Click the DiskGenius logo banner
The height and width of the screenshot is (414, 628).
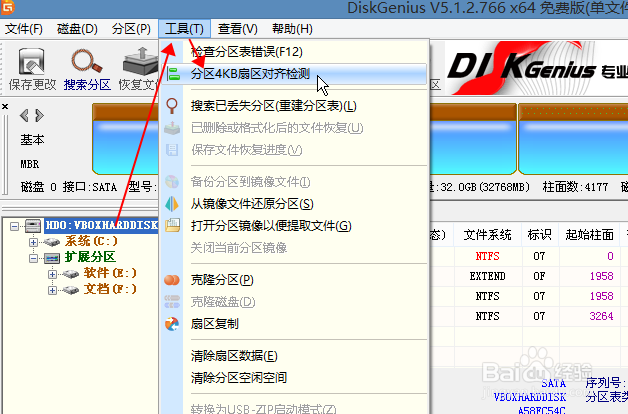tap(536, 67)
